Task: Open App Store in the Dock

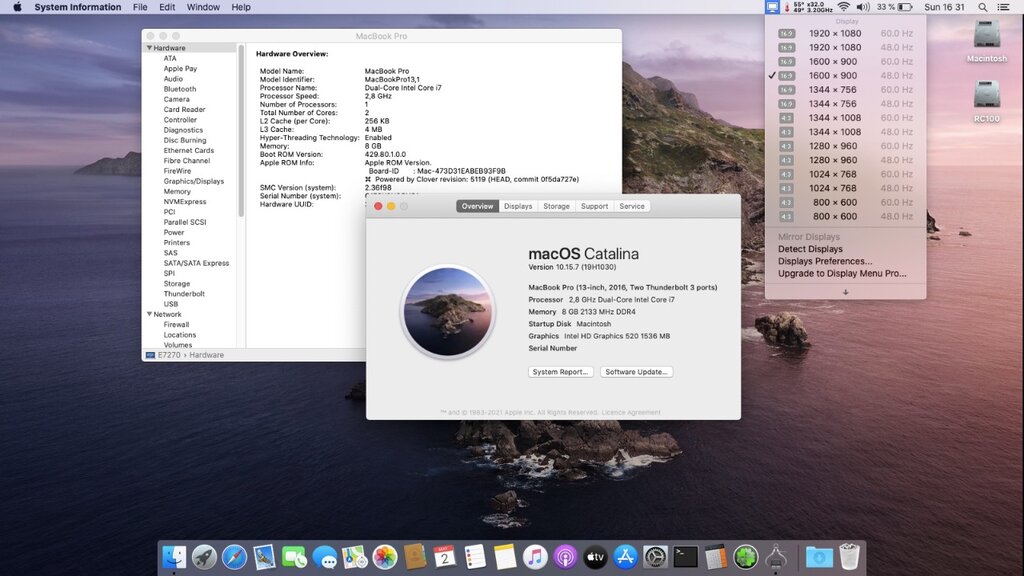Action: 626,557
